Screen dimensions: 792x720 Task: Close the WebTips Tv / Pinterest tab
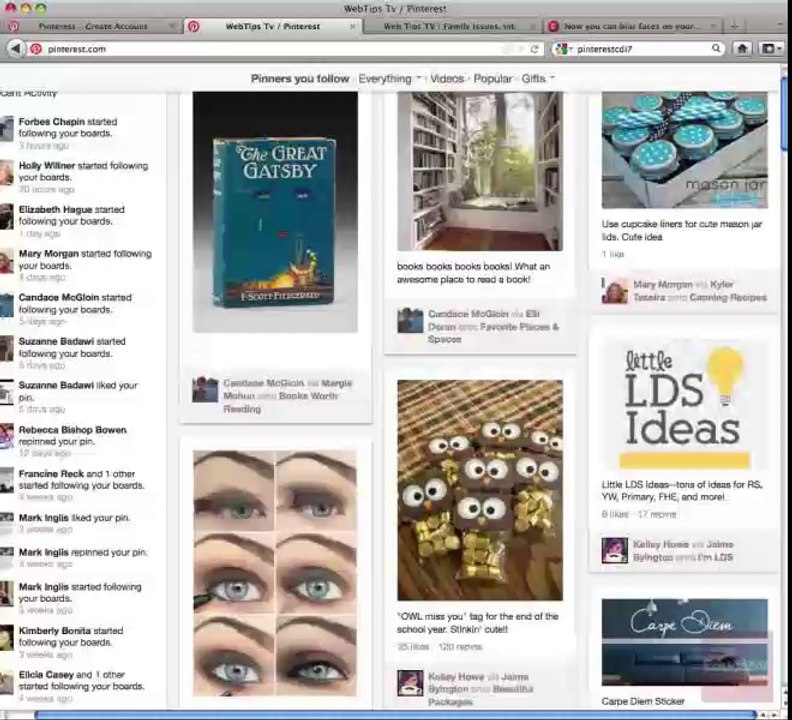pos(353,26)
